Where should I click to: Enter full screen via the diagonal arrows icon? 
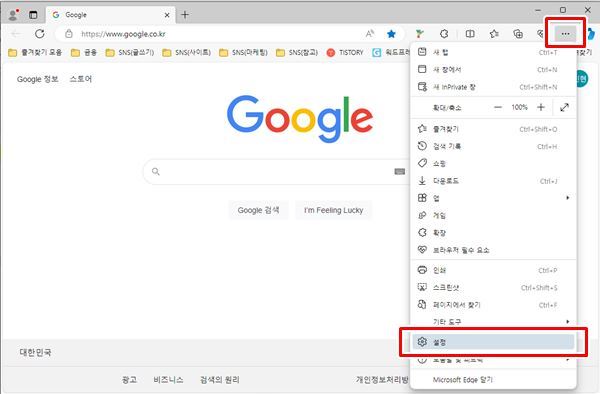(564, 107)
